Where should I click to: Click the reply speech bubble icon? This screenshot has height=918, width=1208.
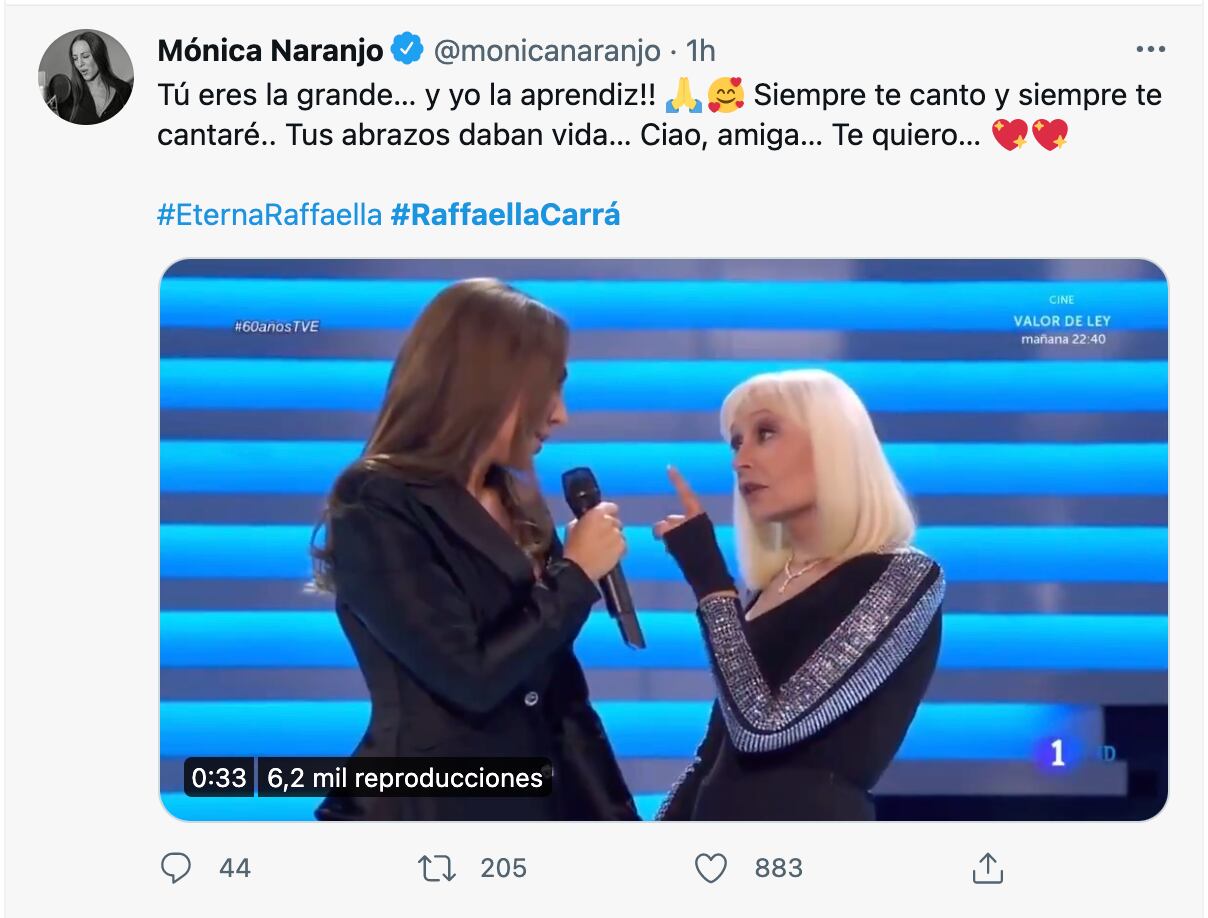coord(176,868)
